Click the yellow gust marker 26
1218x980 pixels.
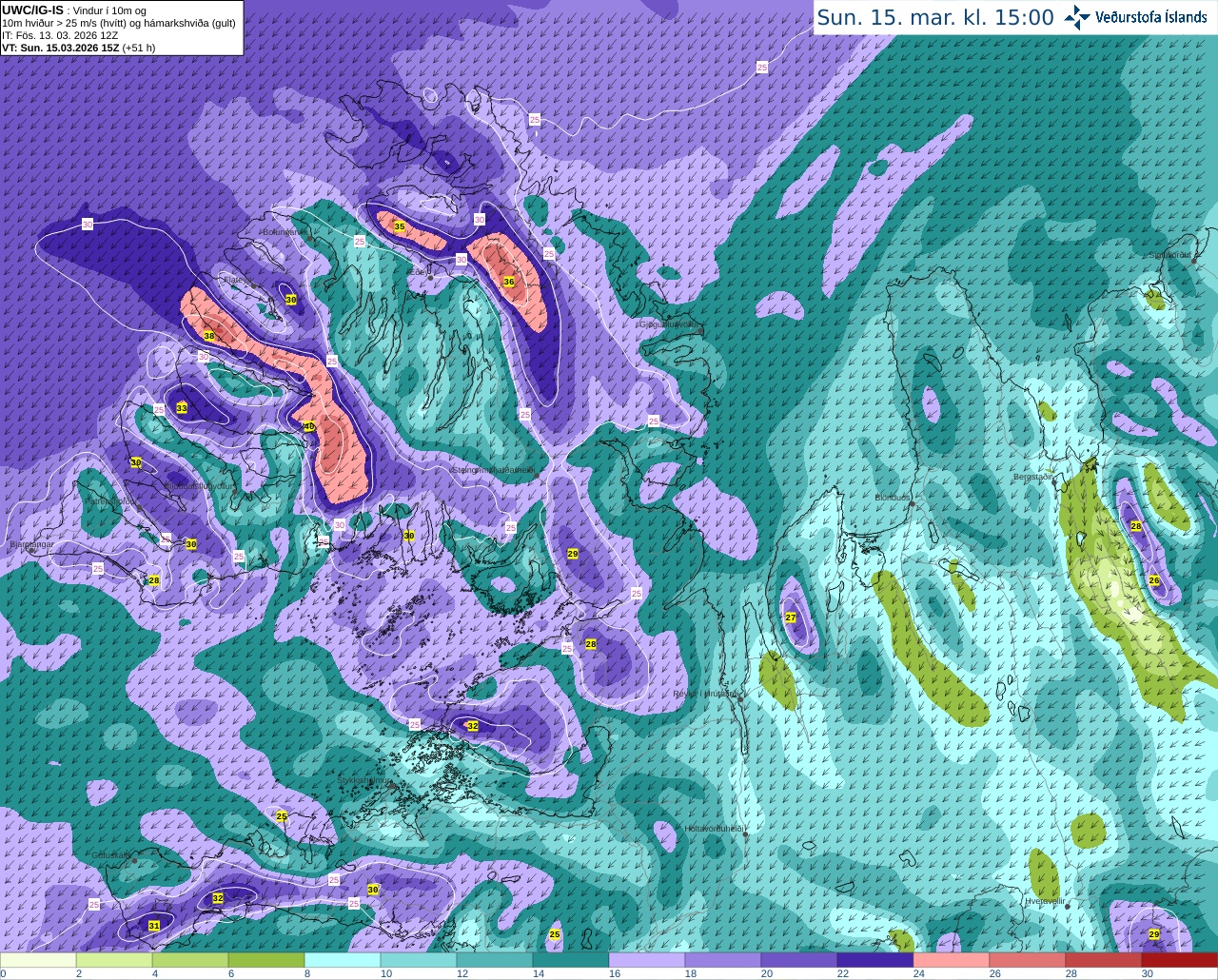click(1154, 580)
